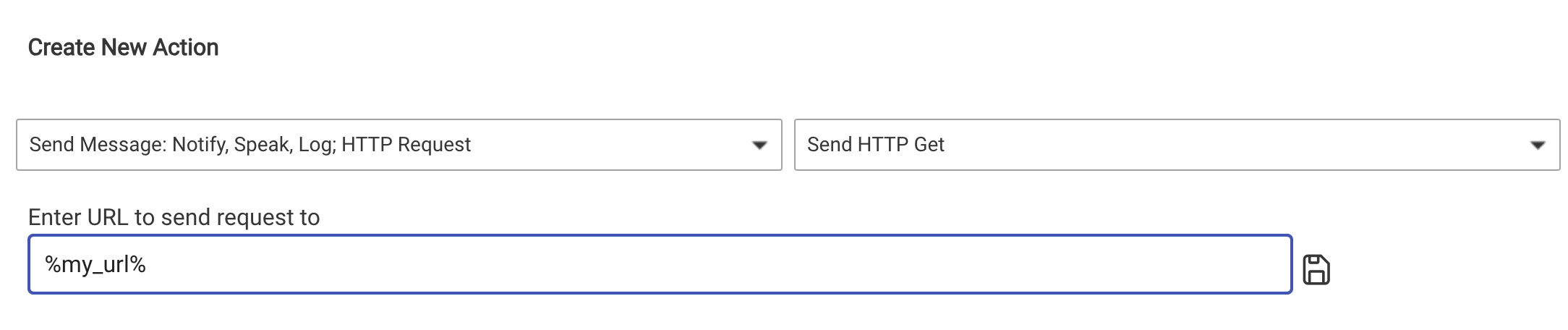The image size is (1568, 330).
Task: Open the Send Message action category dropdown
Action: click(x=399, y=145)
